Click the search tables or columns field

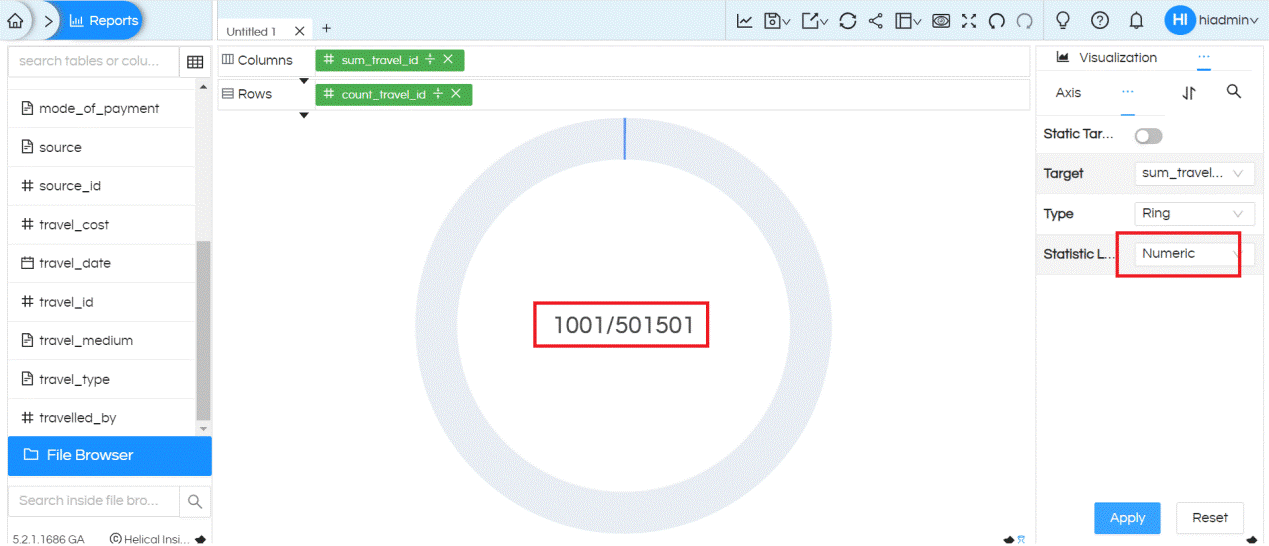(90, 61)
